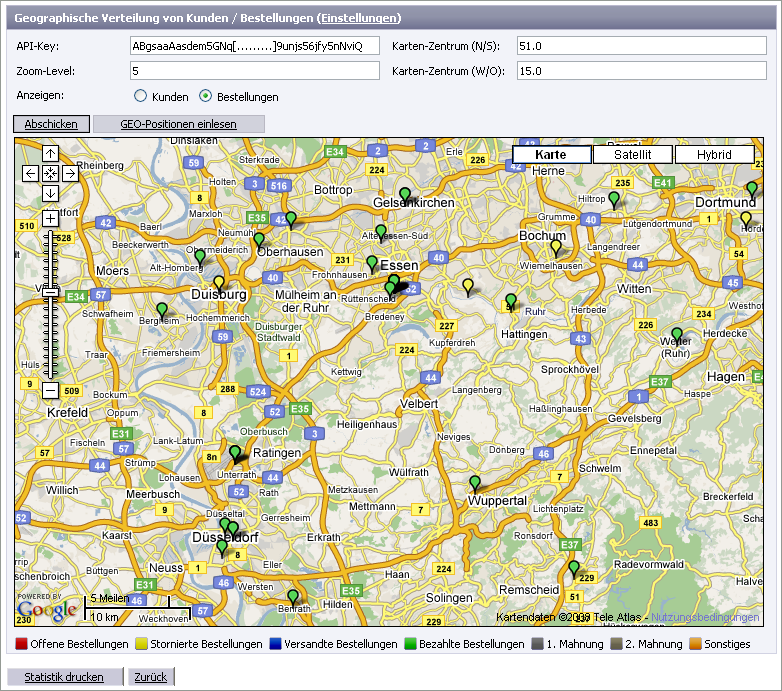Select the Kunden radio button

(x=140, y=96)
